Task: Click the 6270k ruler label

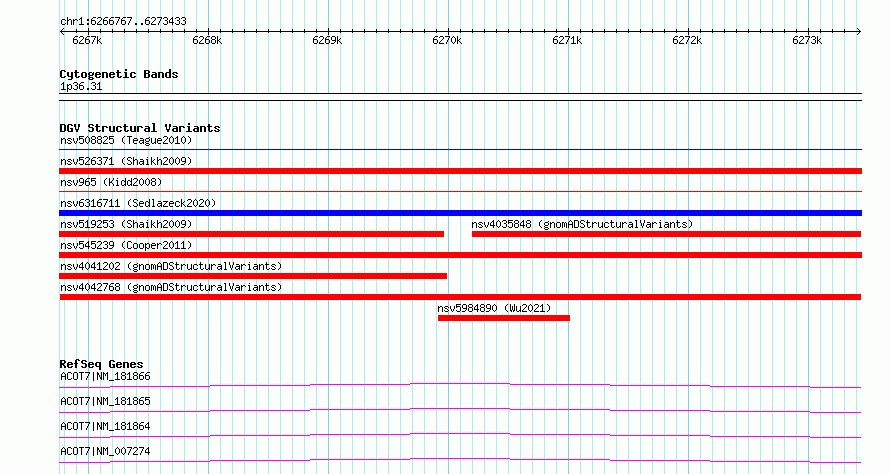Action: pyautogui.click(x=447, y=40)
